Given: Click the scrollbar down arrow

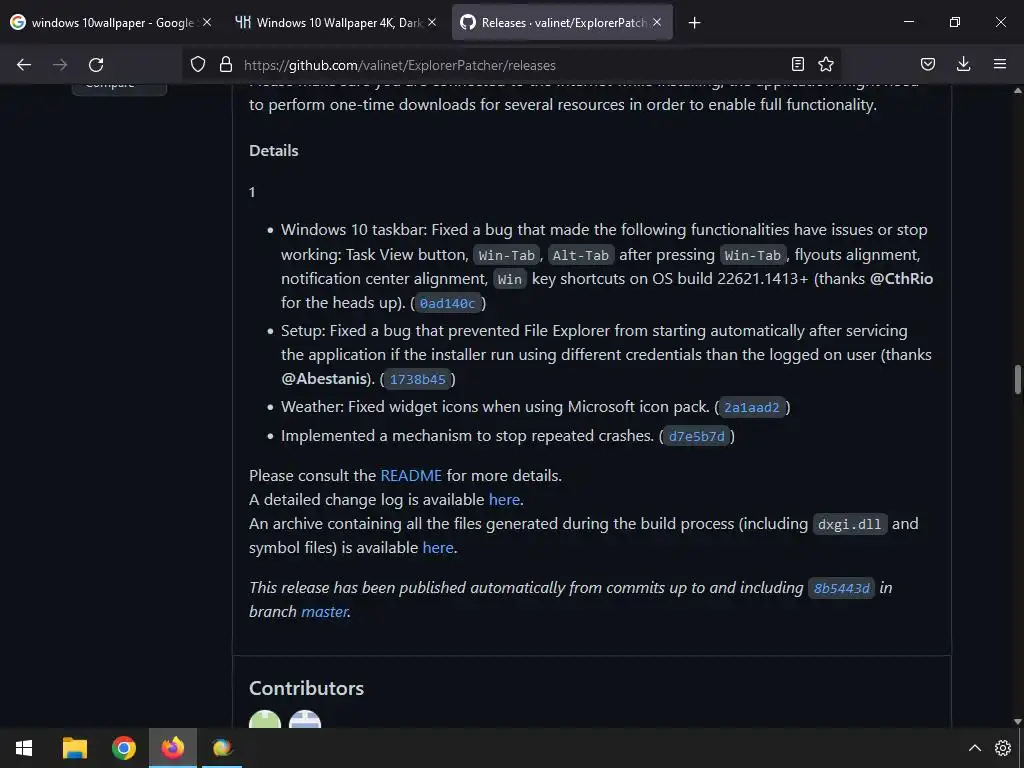Looking at the screenshot, I should click(x=1017, y=722).
